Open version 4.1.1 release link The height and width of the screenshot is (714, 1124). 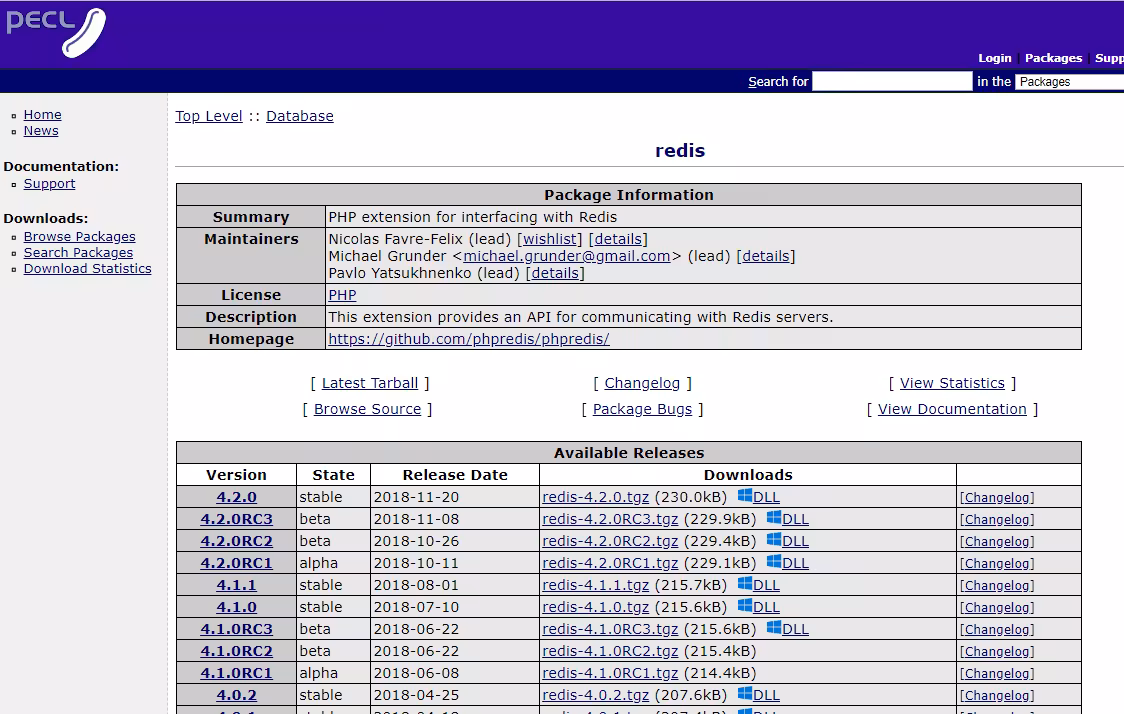tap(237, 585)
